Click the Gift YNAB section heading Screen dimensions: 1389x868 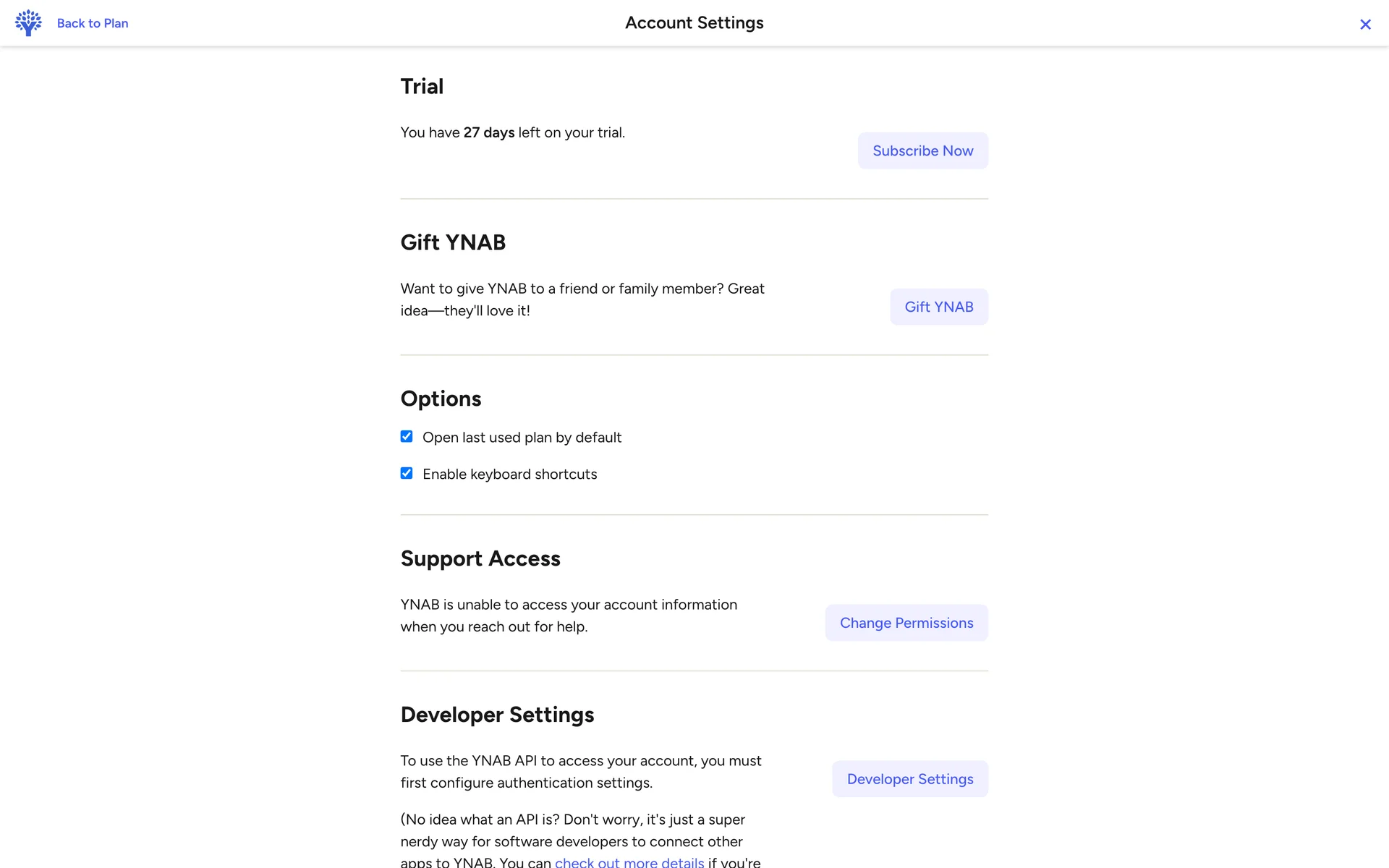[x=453, y=243]
